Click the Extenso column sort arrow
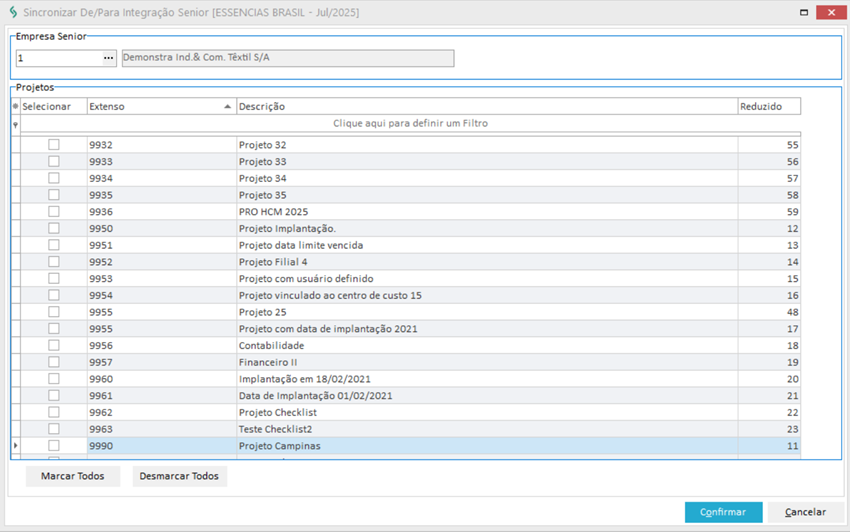The image size is (850, 532). (x=228, y=107)
